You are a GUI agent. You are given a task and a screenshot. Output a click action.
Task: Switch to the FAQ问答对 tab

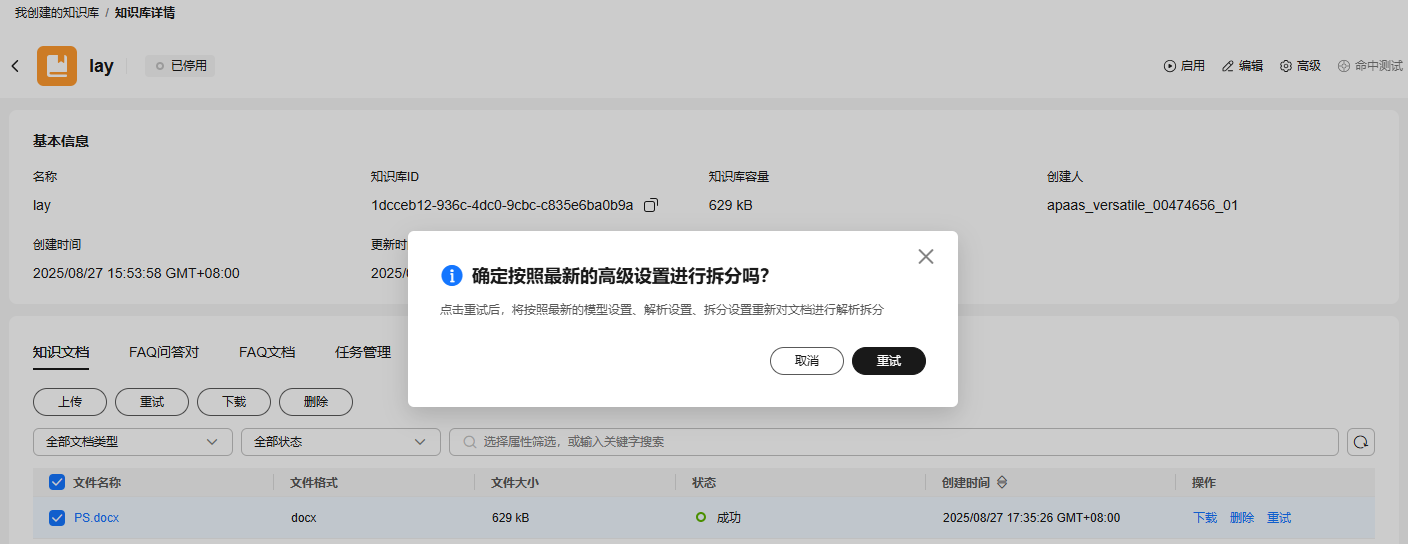pos(164,352)
